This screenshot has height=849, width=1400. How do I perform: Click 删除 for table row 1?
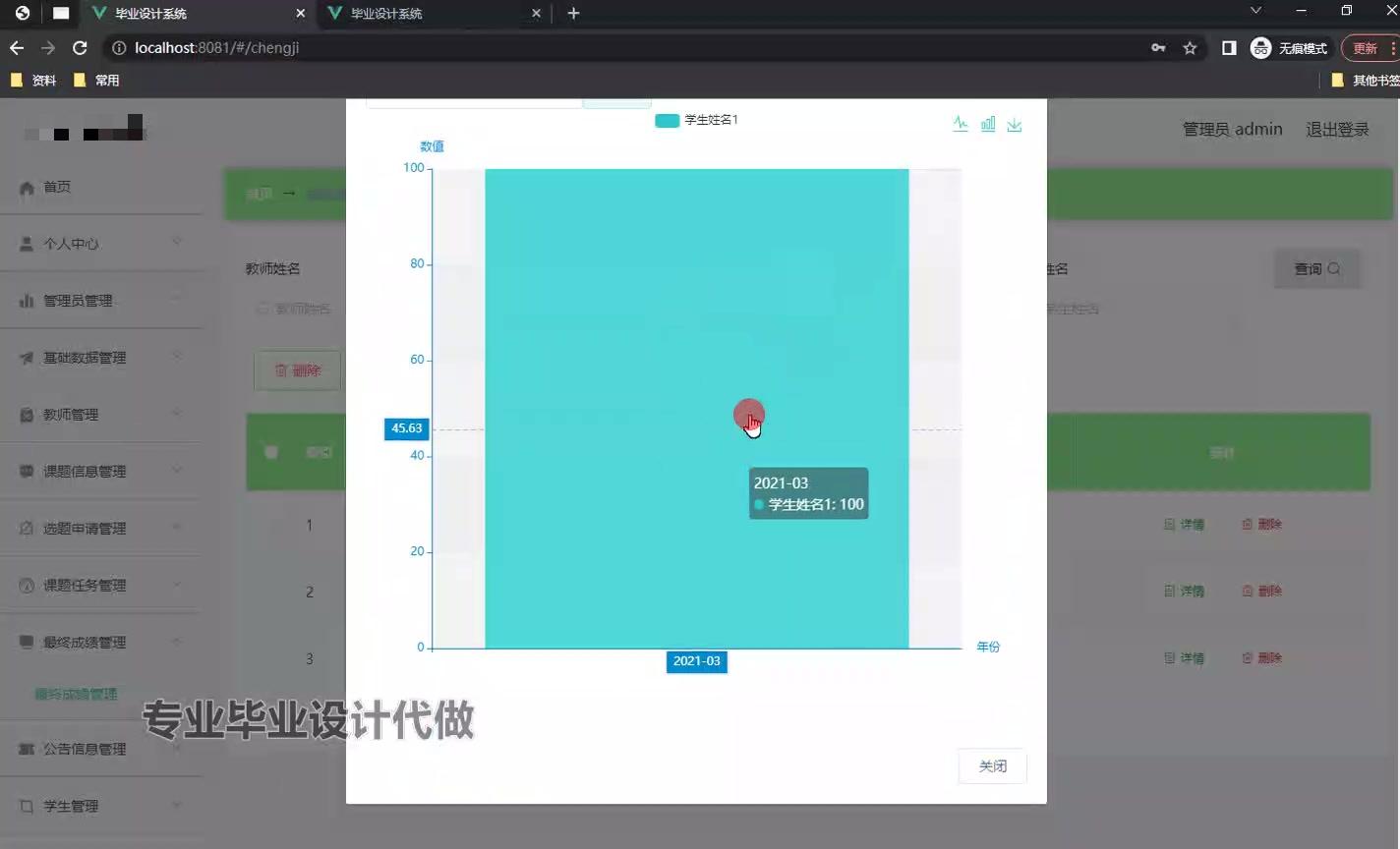coord(1261,525)
